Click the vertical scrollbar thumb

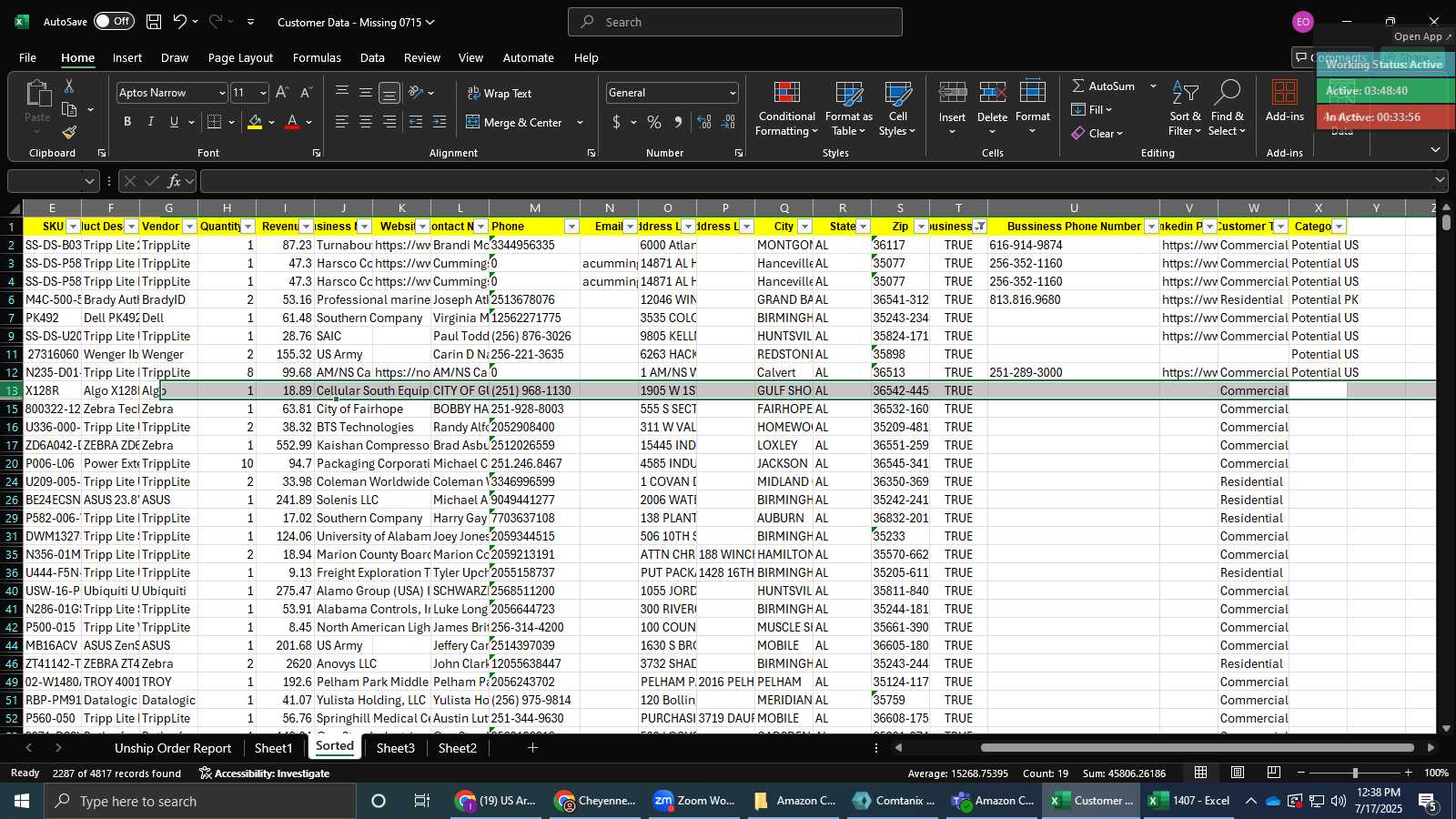1446,221
